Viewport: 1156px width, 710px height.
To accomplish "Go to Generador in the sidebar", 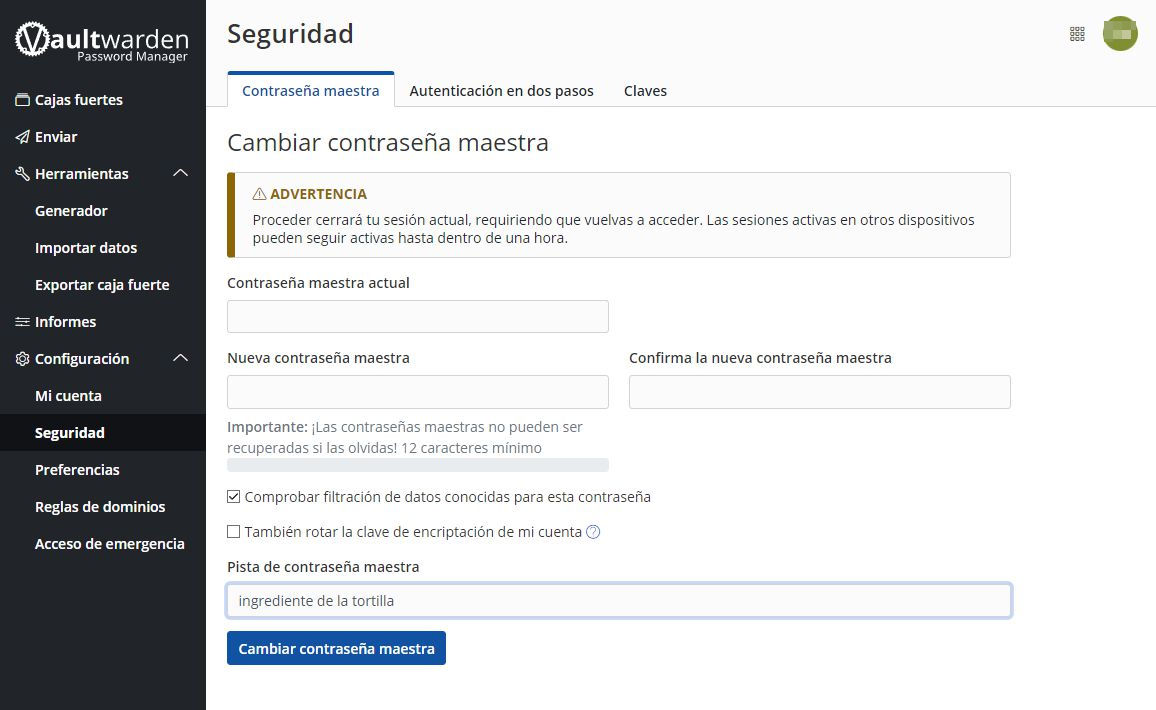I will 71,211.
